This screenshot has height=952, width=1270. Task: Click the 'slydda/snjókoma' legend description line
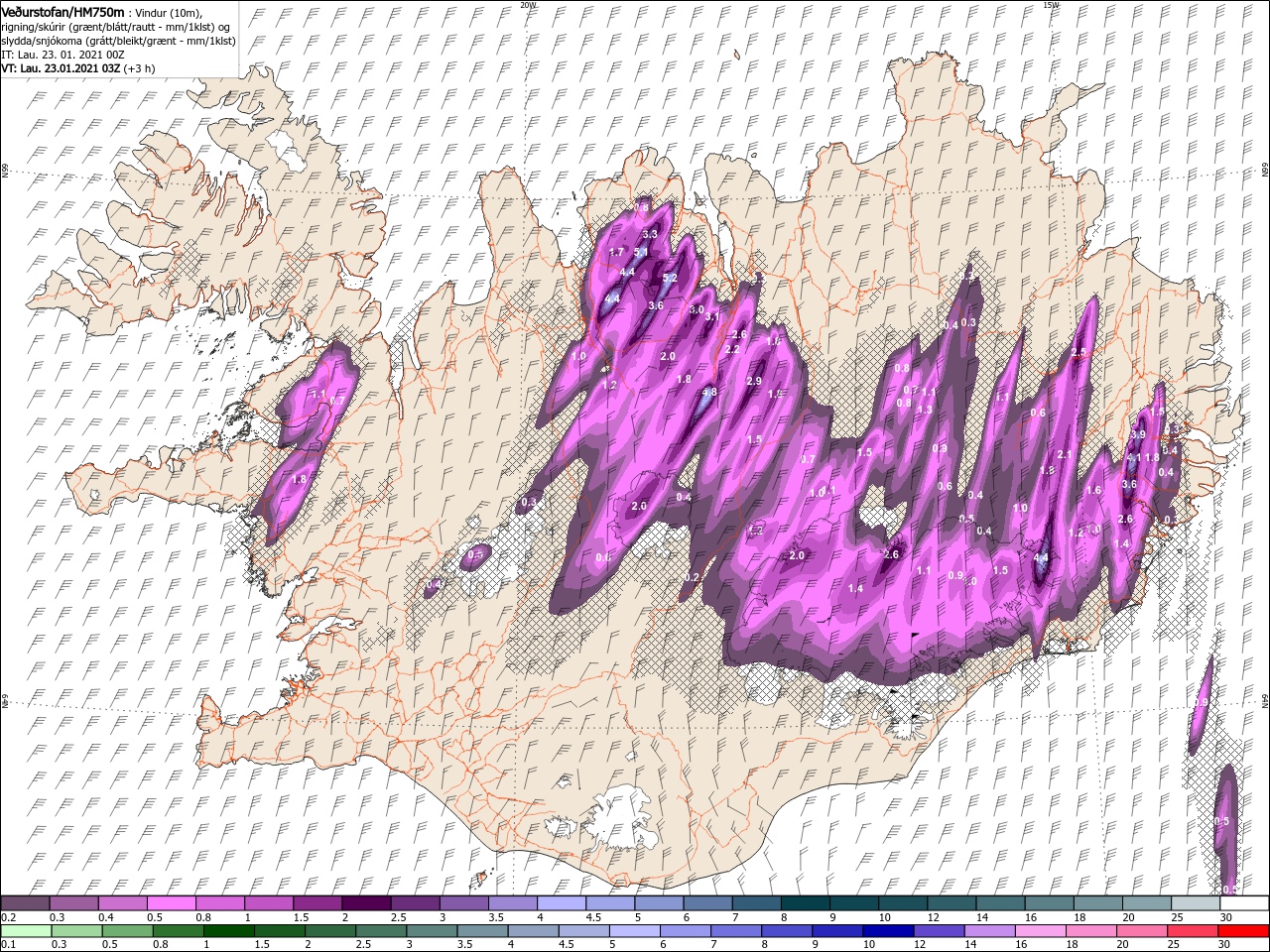coord(118,40)
